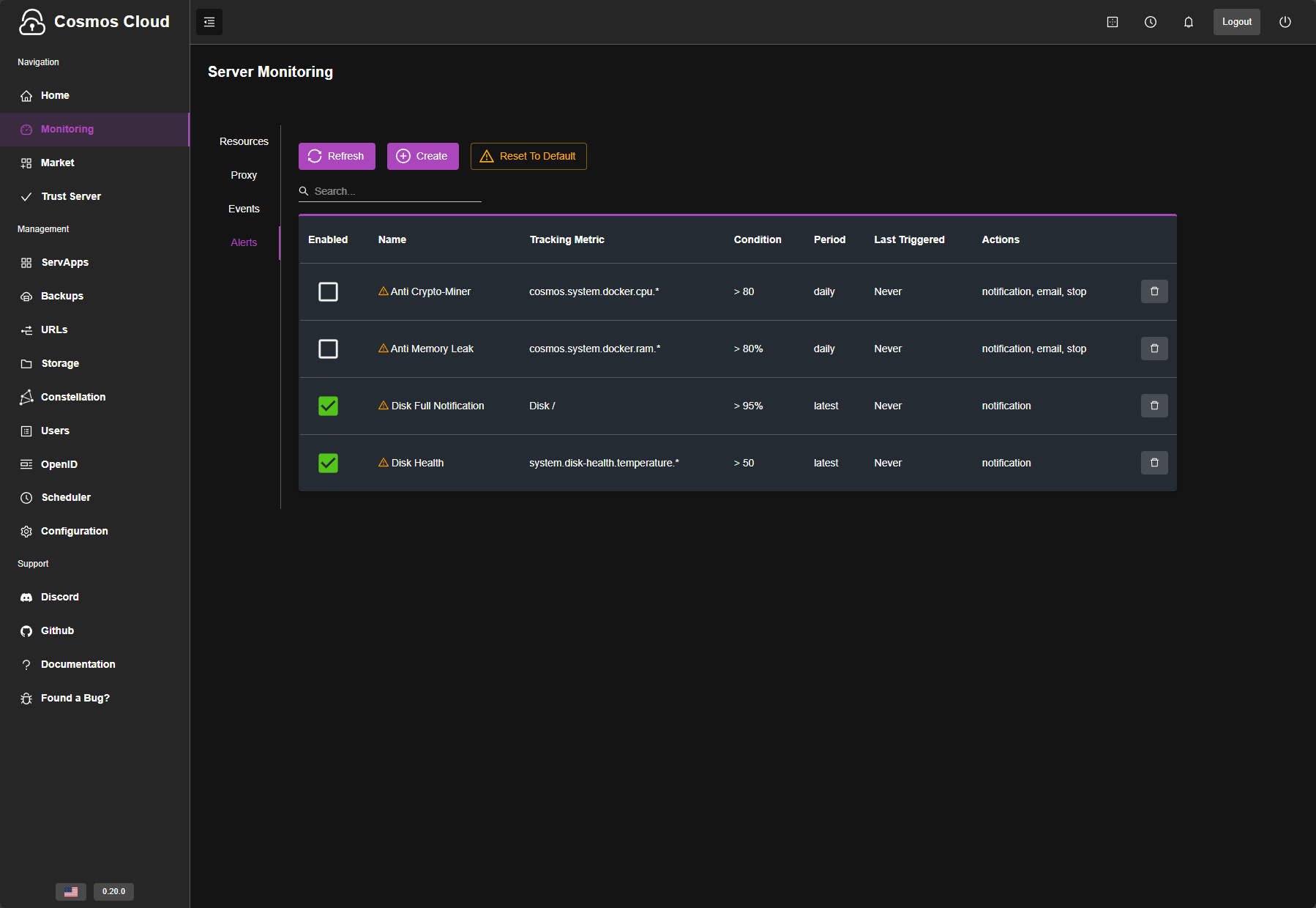The width and height of the screenshot is (1316, 908).
Task: Click Reset To Default button
Action: (x=528, y=156)
